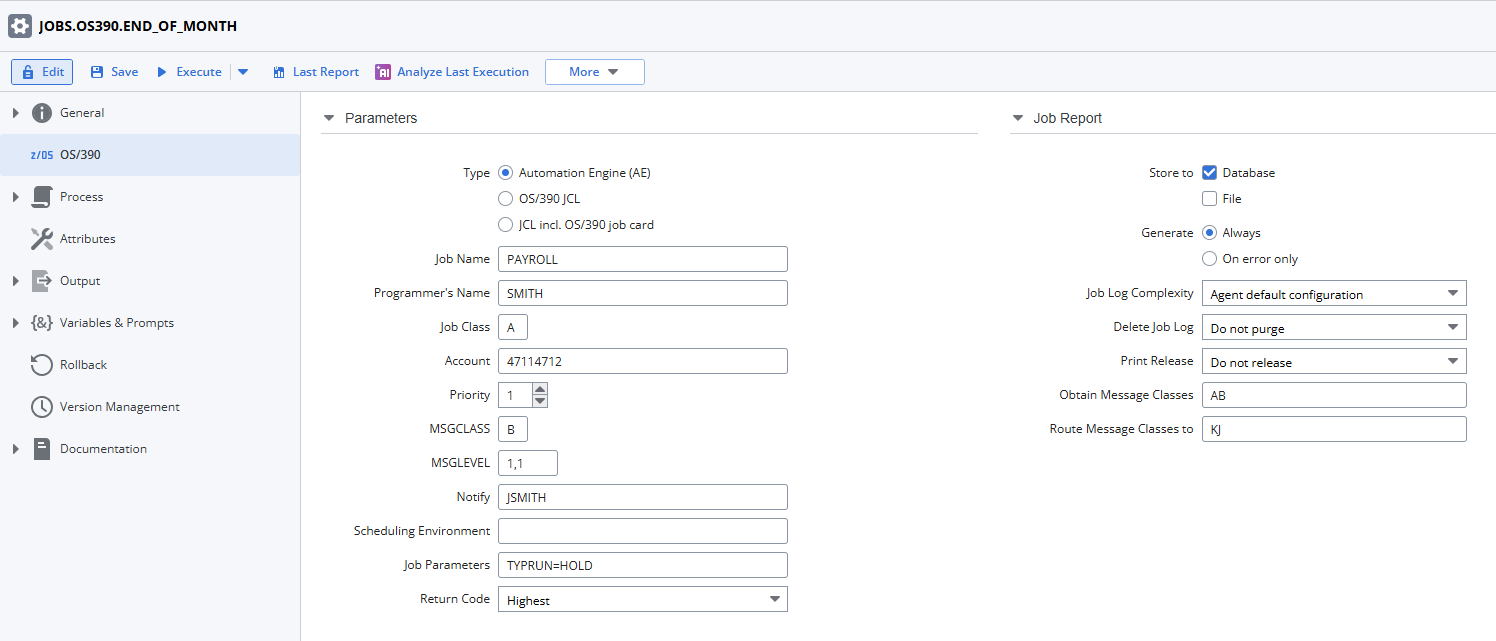Image resolution: width=1496 pixels, height=641 pixels.
Task: Open the Attributes wrench icon in sidebar
Action: [x=42, y=239]
